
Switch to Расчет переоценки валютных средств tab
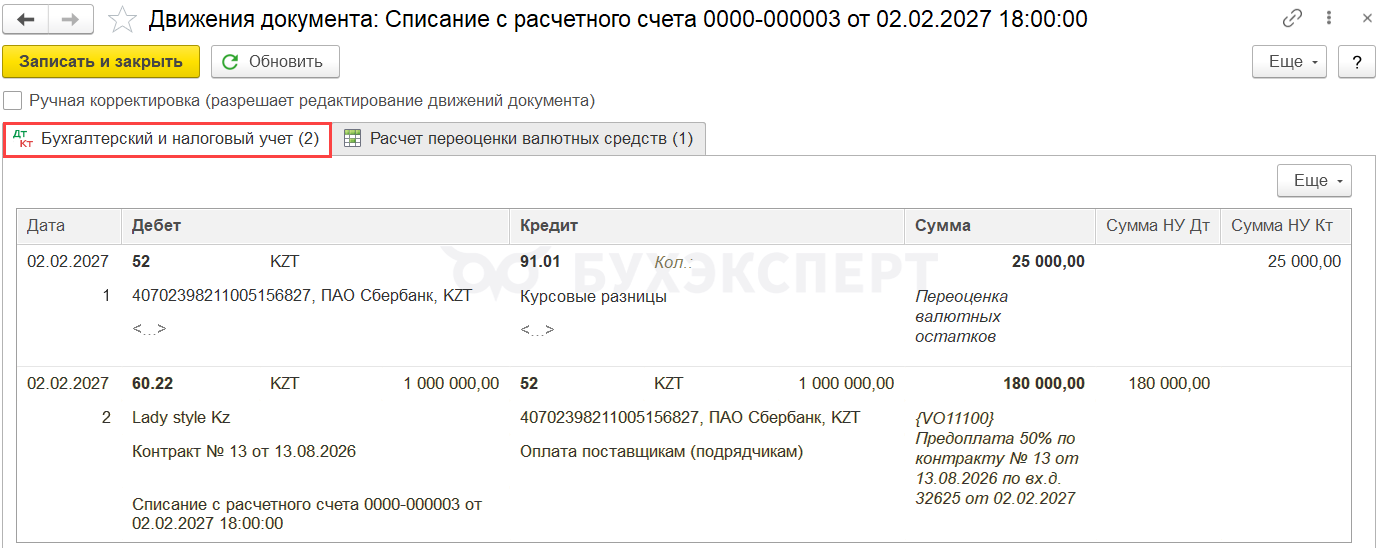point(519,139)
